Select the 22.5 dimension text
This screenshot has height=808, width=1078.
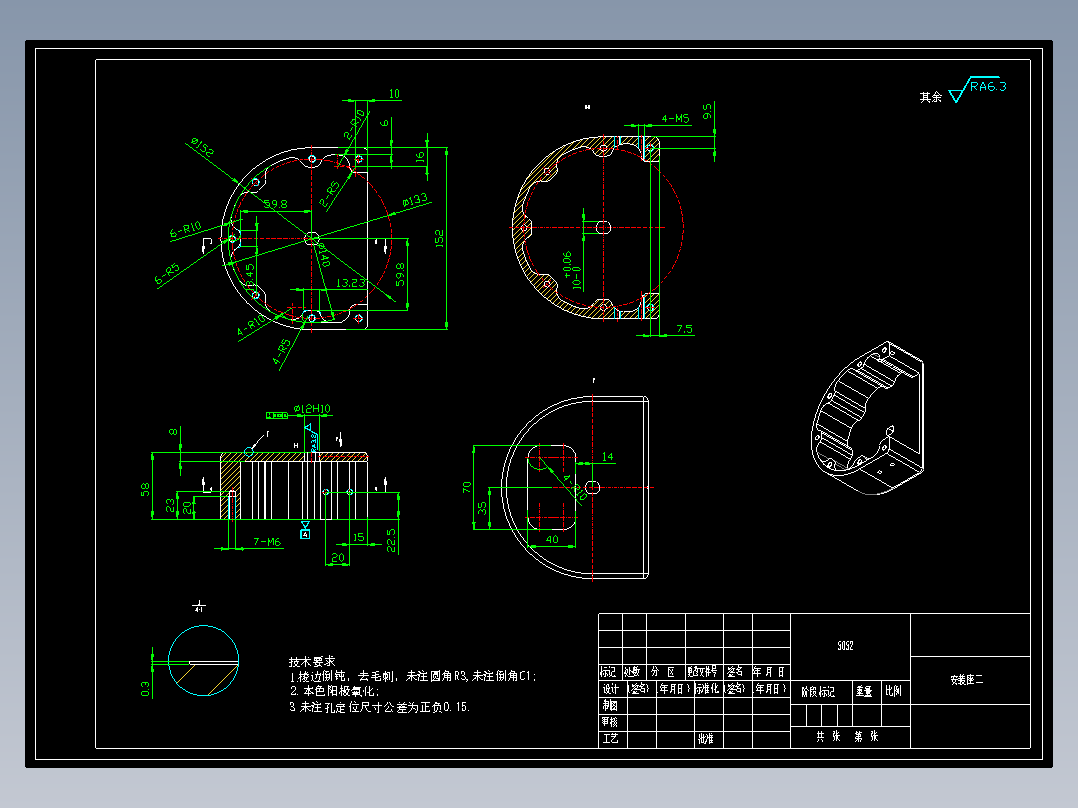click(x=391, y=541)
